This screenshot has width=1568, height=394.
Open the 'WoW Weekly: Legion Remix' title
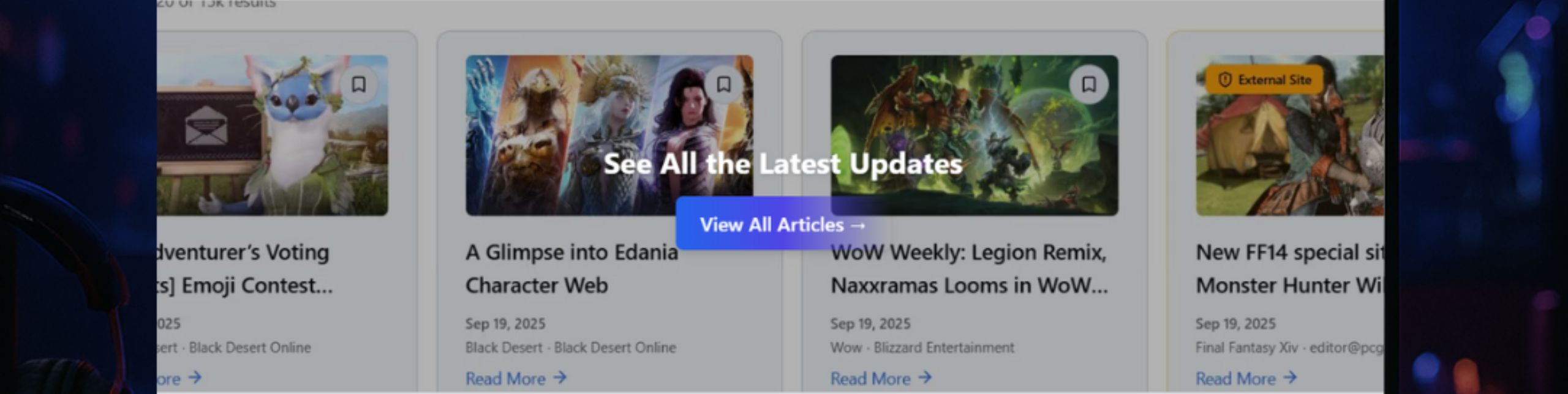pyautogui.click(x=969, y=269)
